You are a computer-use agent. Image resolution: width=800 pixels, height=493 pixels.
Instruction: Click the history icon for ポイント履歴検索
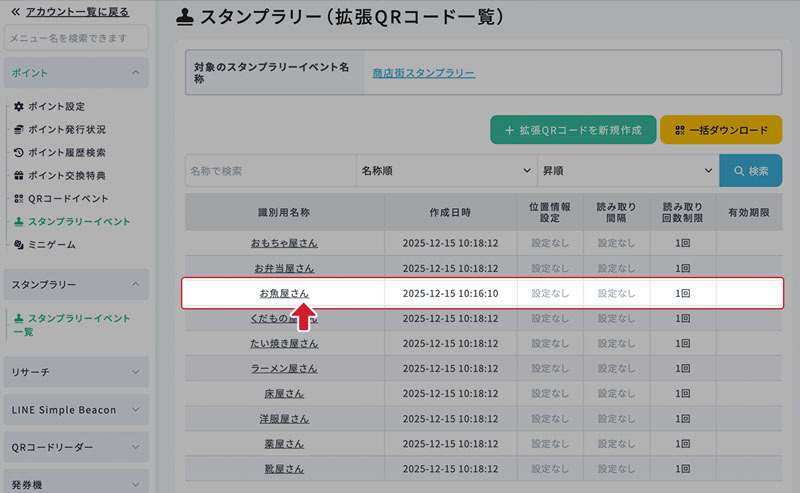(x=19, y=153)
